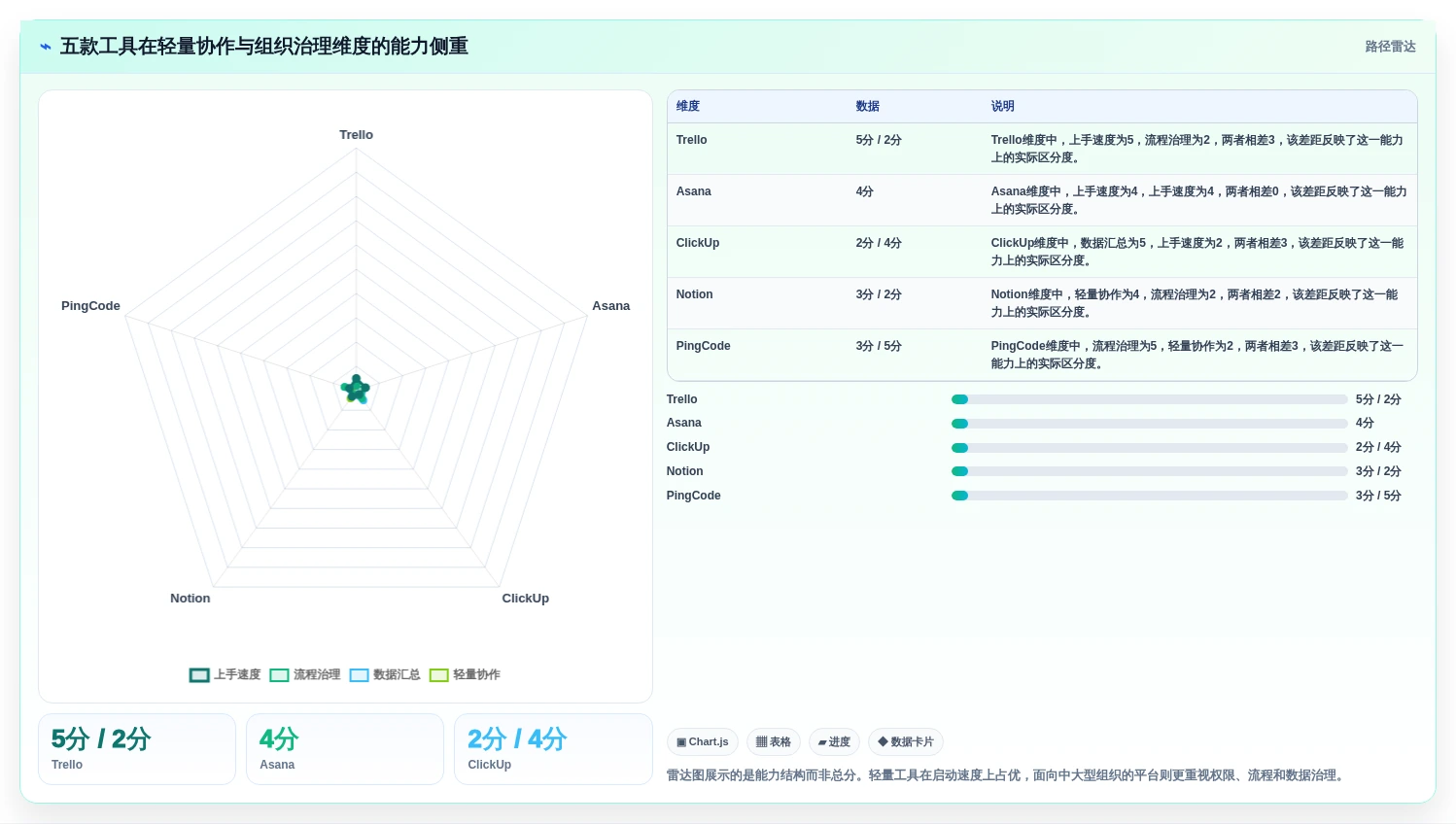Click the 路径雷达 label in the header
The width and height of the screenshot is (1456, 824).
[x=1390, y=47]
